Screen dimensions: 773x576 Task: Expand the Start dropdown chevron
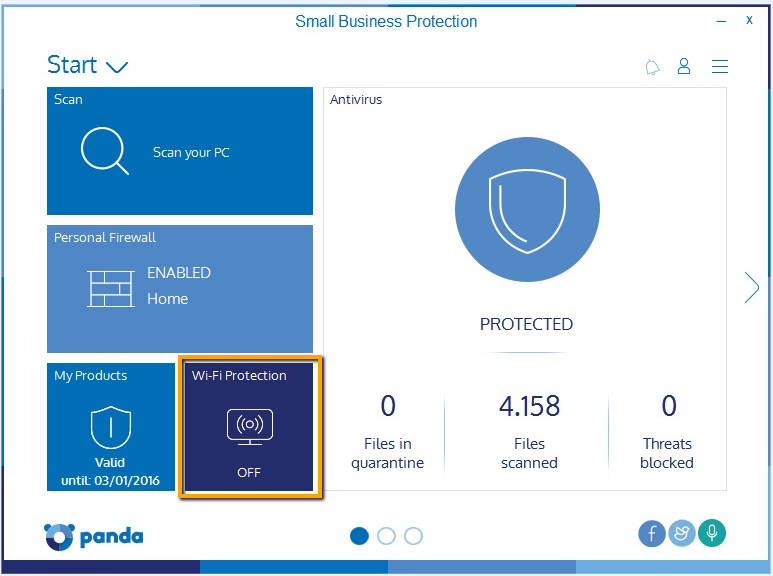coord(117,67)
